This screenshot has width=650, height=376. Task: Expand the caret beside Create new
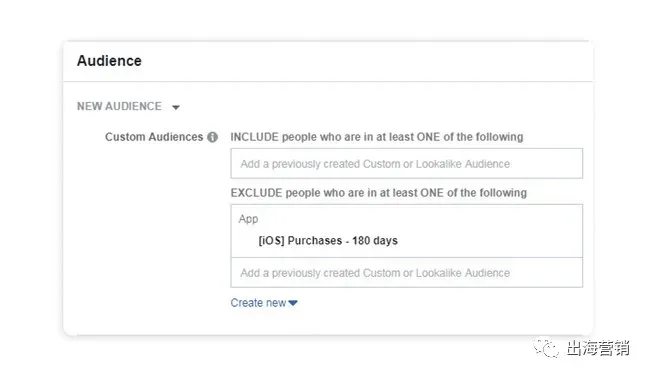click(x=293, y=303)
